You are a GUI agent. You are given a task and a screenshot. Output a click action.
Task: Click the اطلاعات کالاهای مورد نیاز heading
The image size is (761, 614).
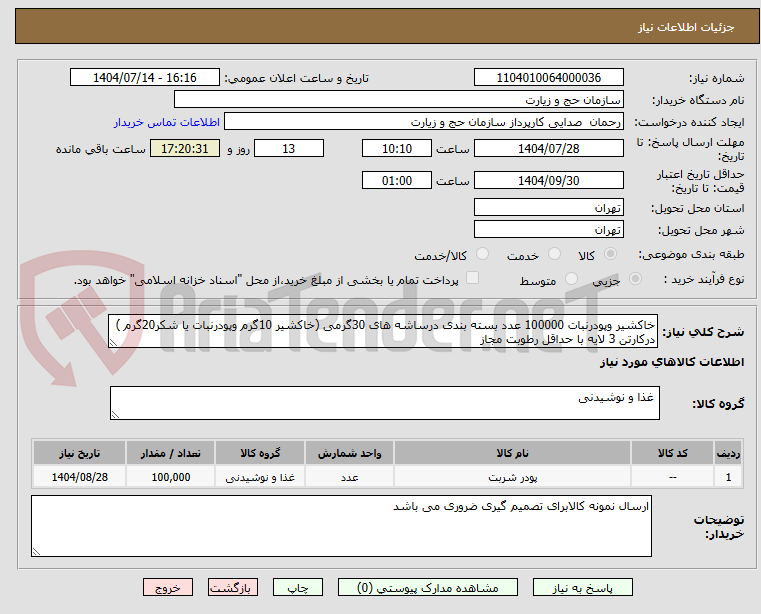(672, 362)
